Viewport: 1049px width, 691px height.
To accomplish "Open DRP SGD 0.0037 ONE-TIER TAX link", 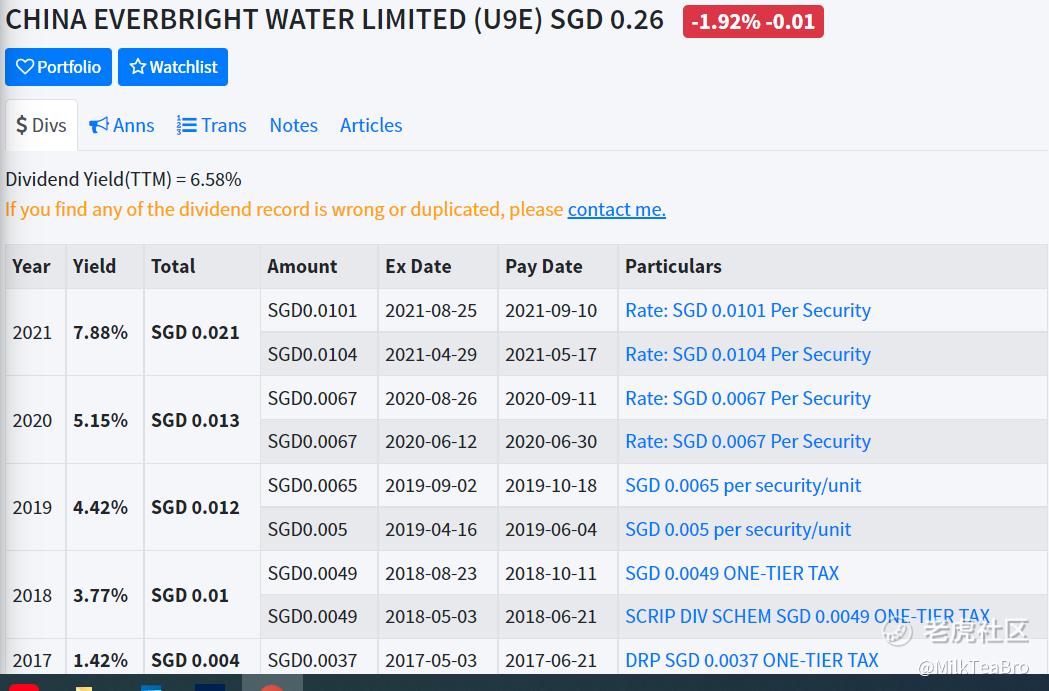I will click(x=752, y=660).
